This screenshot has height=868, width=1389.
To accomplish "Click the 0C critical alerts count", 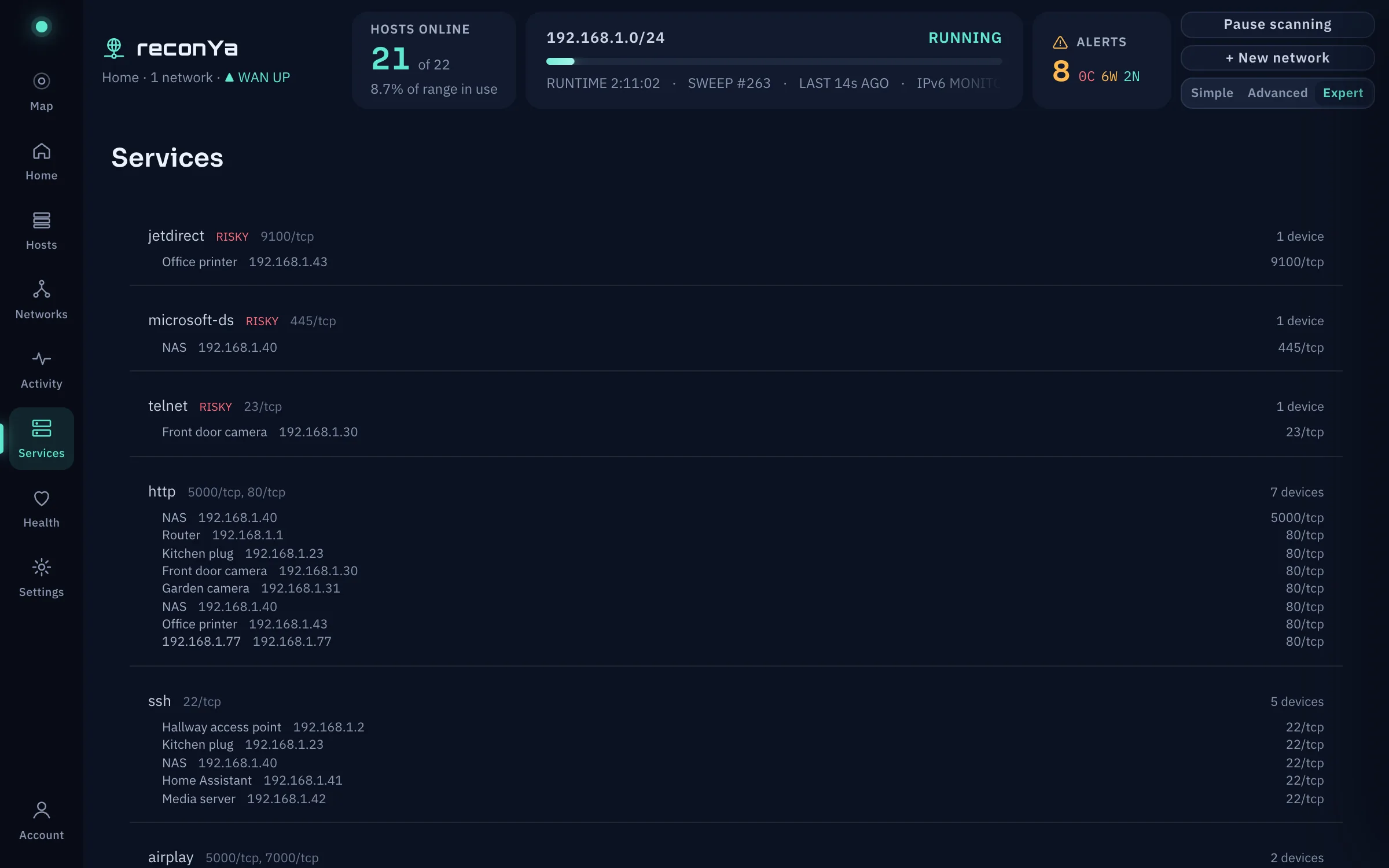I will (1086, 76).
